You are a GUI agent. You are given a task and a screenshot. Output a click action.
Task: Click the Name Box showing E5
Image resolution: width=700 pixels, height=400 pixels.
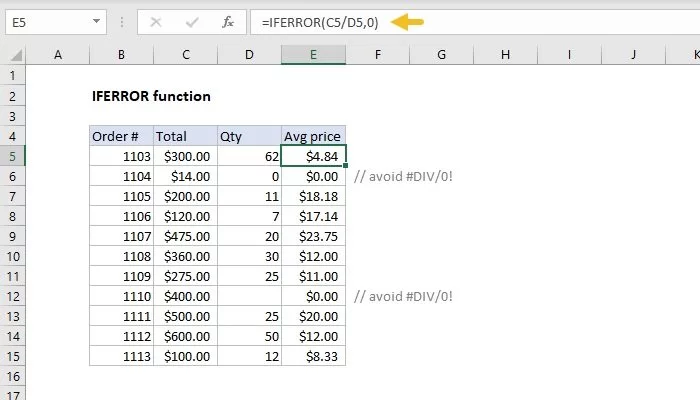pos(56,22)
